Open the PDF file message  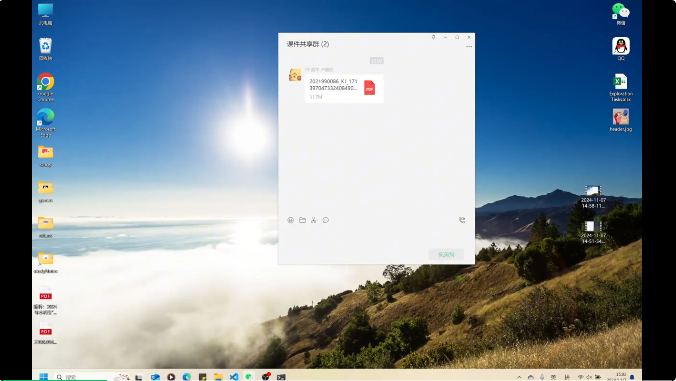tap(344, 88)
